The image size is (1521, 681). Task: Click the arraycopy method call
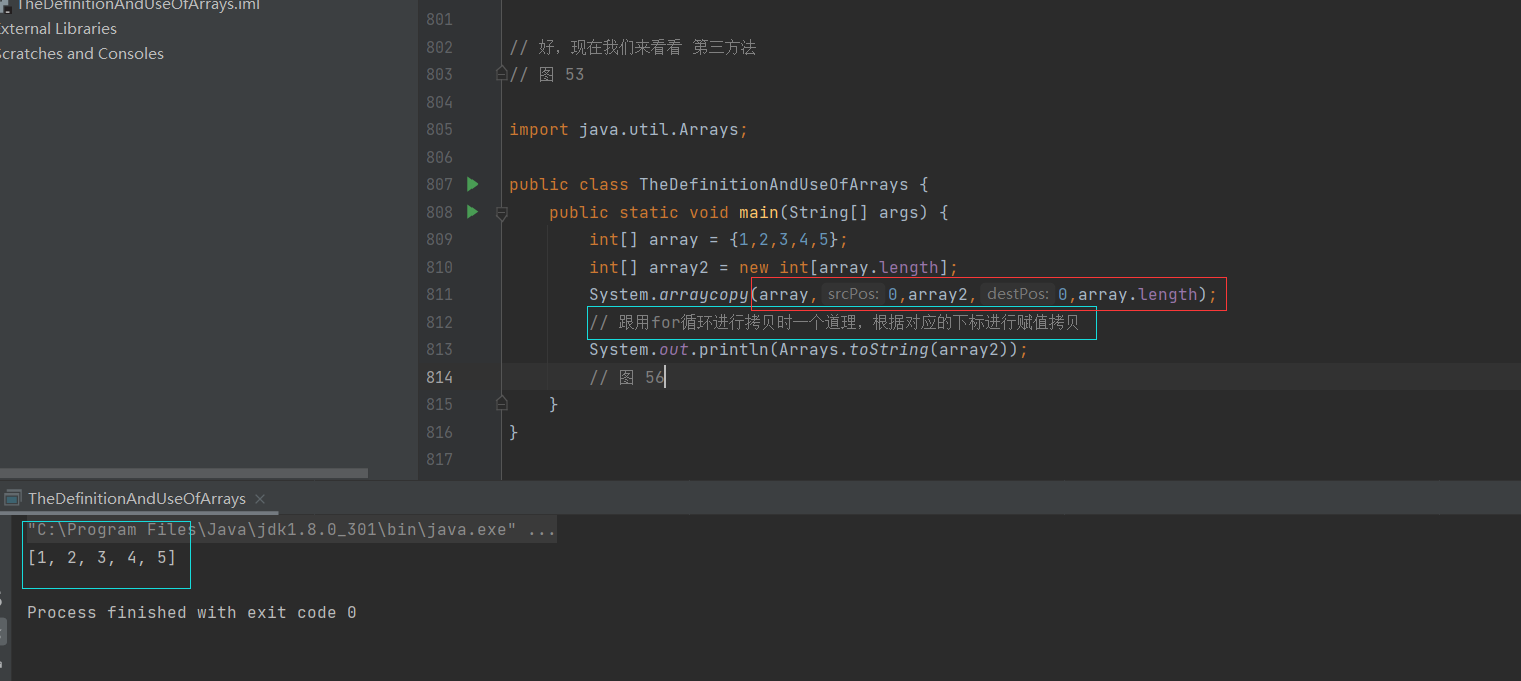click(704, 294)
